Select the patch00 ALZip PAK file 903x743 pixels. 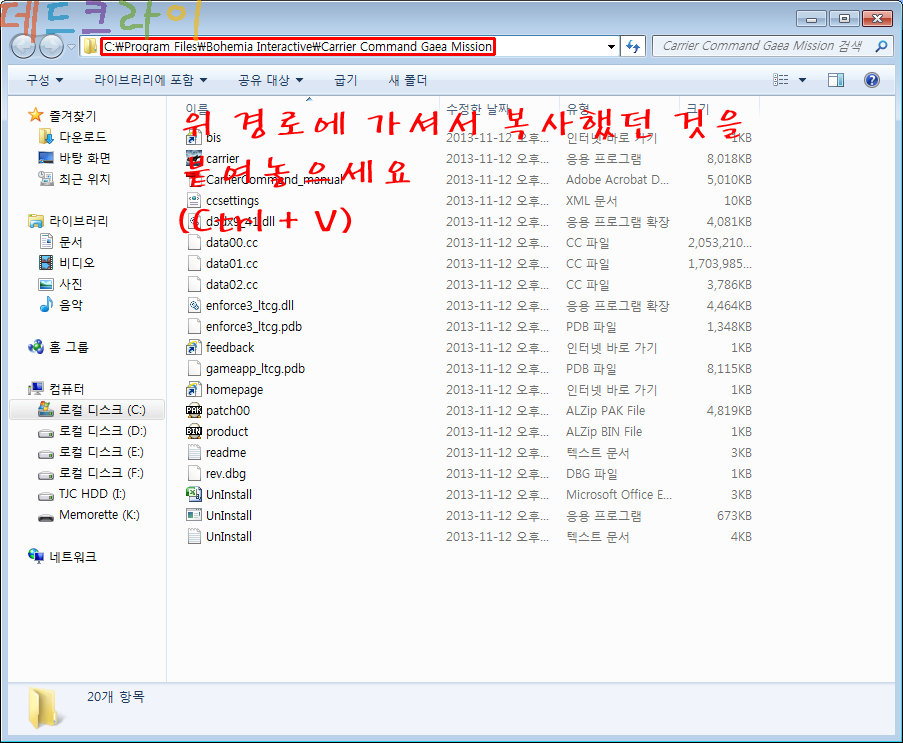tap(227, 410)
